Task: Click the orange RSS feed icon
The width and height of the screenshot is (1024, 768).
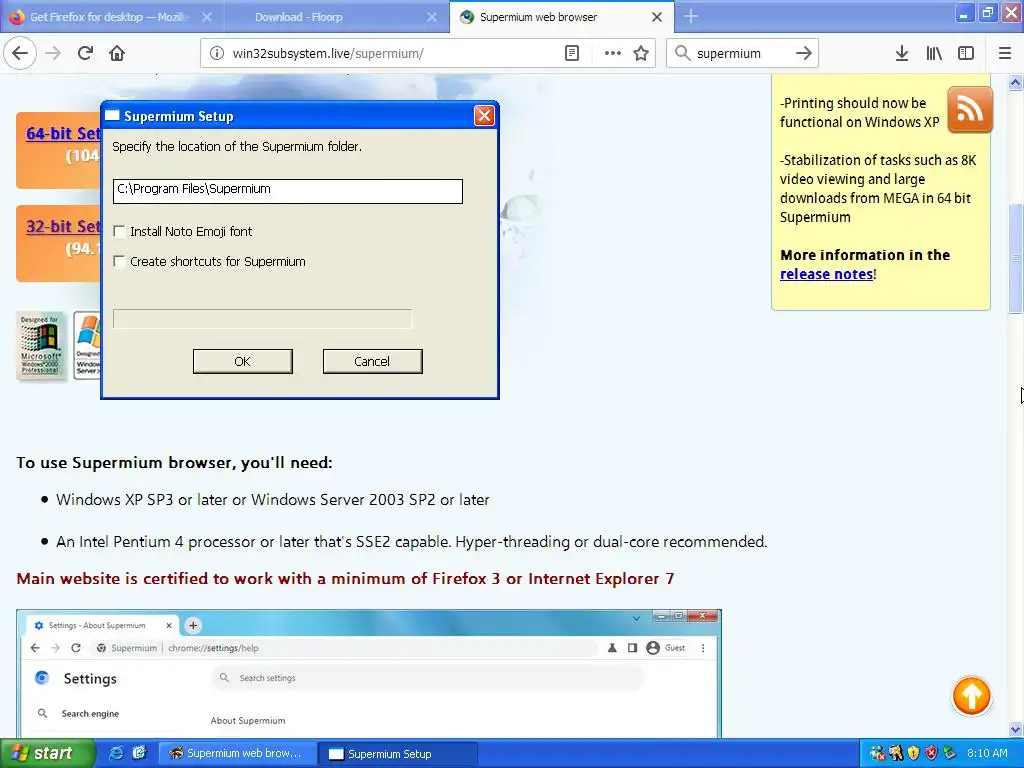Action: (970, 109)
